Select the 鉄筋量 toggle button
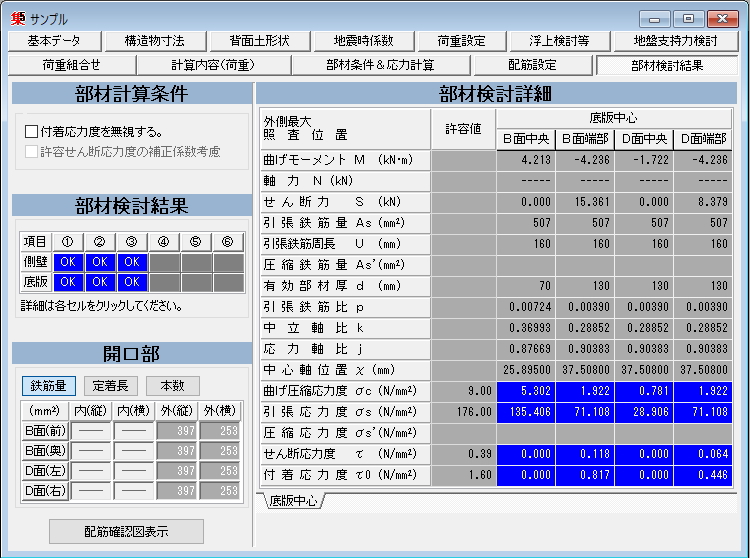 click(48, 386)
